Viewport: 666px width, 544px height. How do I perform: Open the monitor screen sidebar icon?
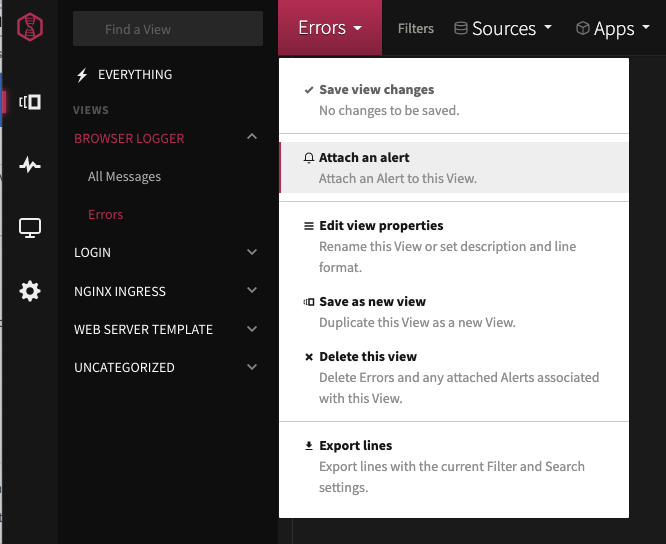pyautogui.click(x=30, y=228)
